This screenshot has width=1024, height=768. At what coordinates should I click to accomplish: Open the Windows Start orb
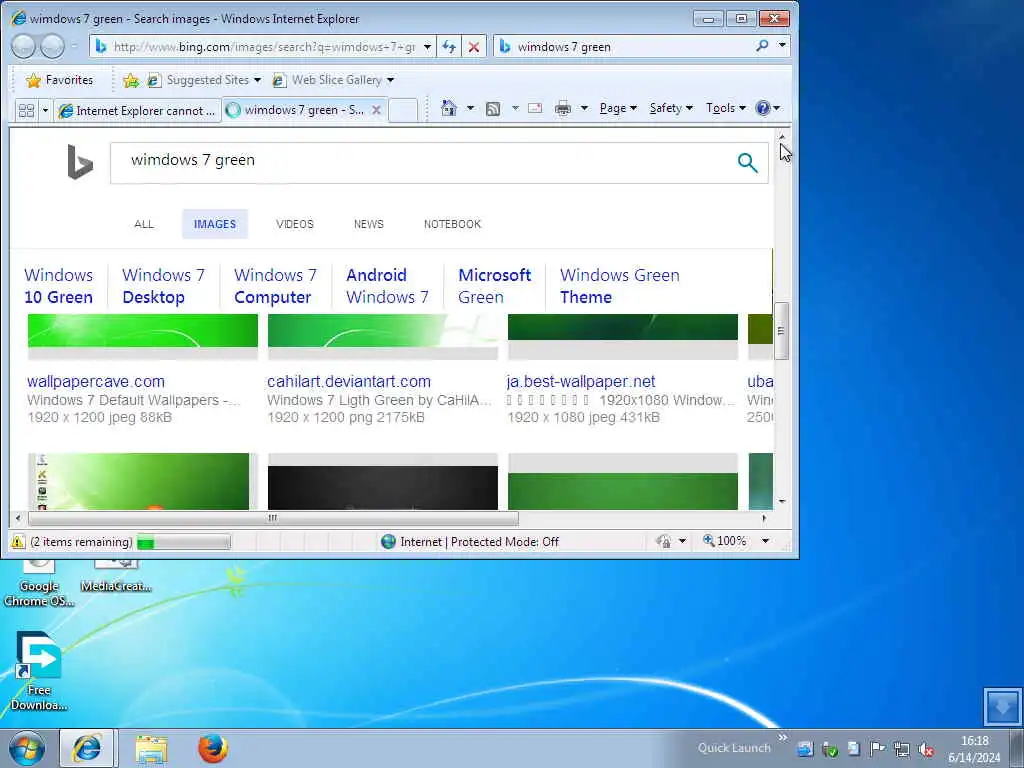[26, 748]
